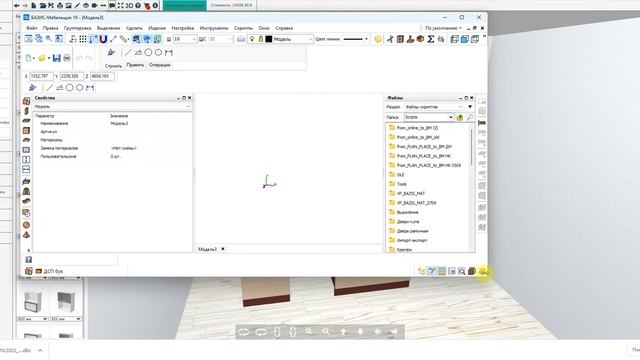Click the print icon in Bazis toolbar
The width and height of the screenshot is (640, 360).
pos(67,58)
